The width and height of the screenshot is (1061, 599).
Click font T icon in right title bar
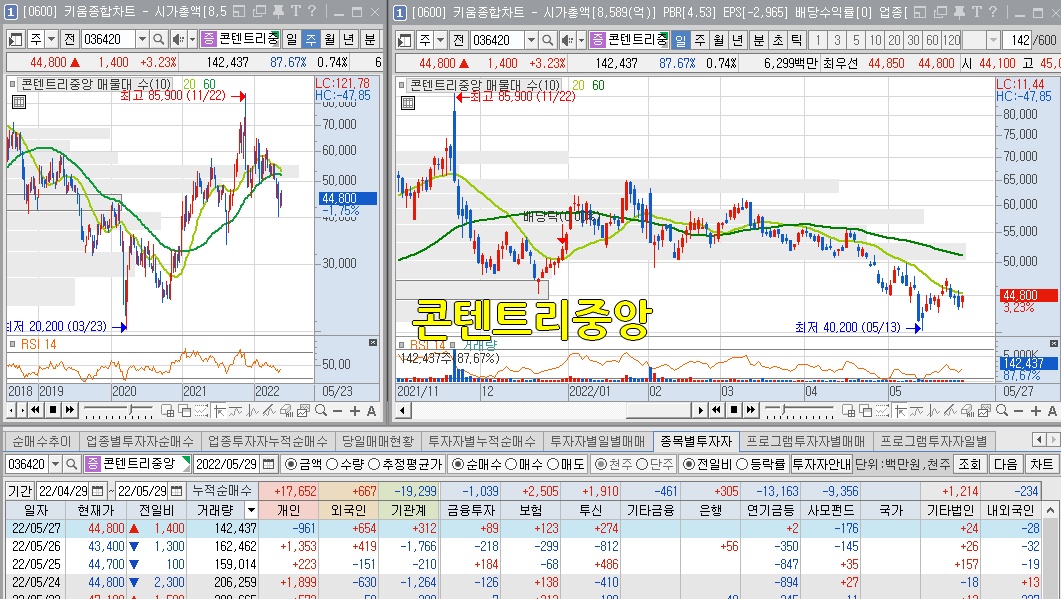pyautogui.click(x=976, y=12)
